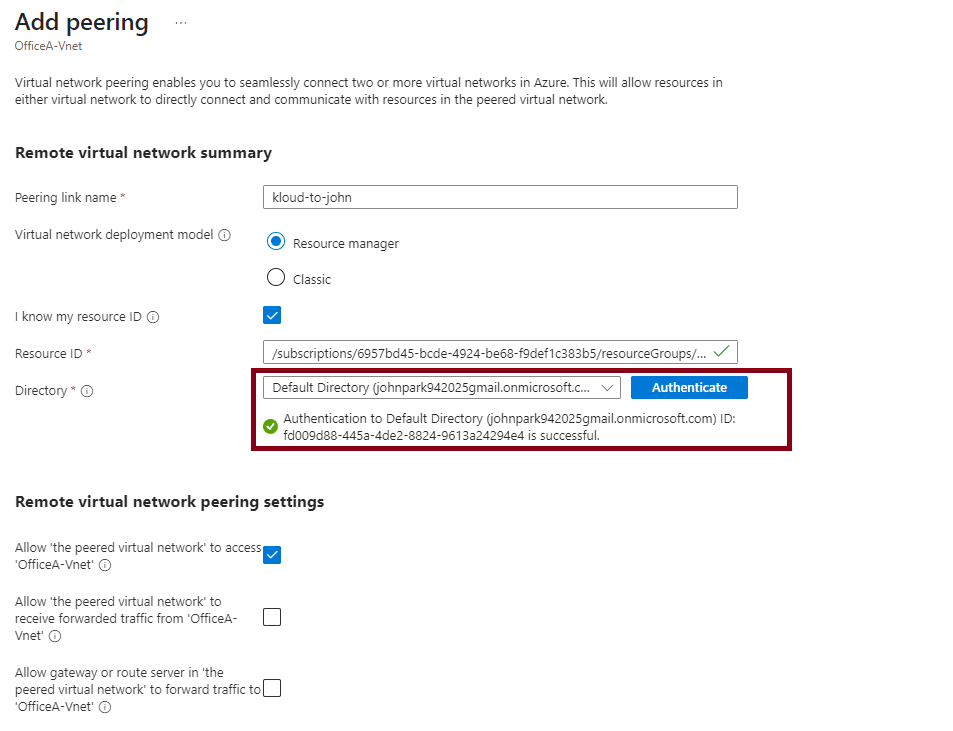Click into the Resource ID input field
The height and width of the screenshot is (731, 953).
[488, 352]
